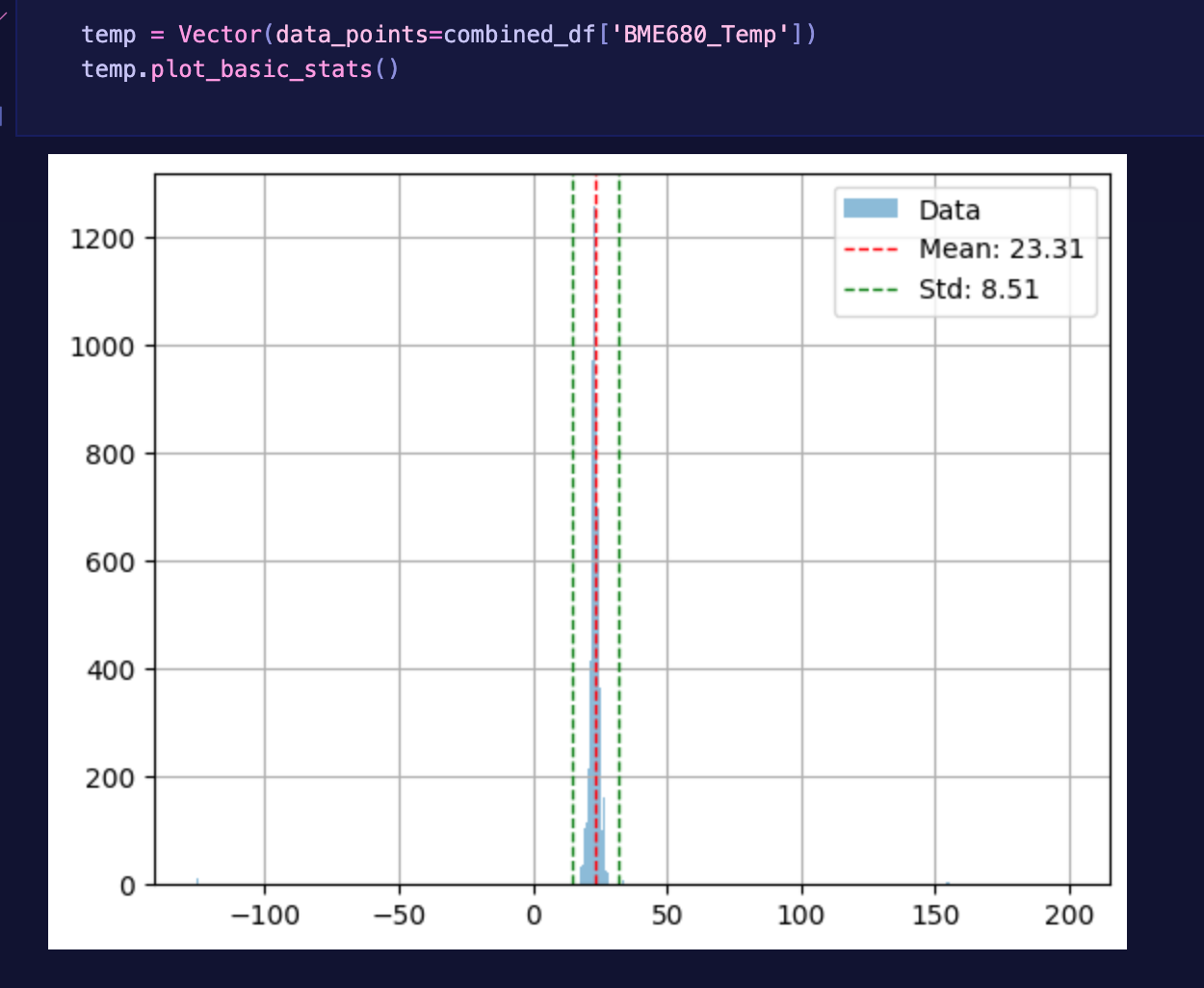Click the 200 tick label on x-axis
Viewport: 1204px width, 988px height.
pyautogui.click(x=1069, y=915)
